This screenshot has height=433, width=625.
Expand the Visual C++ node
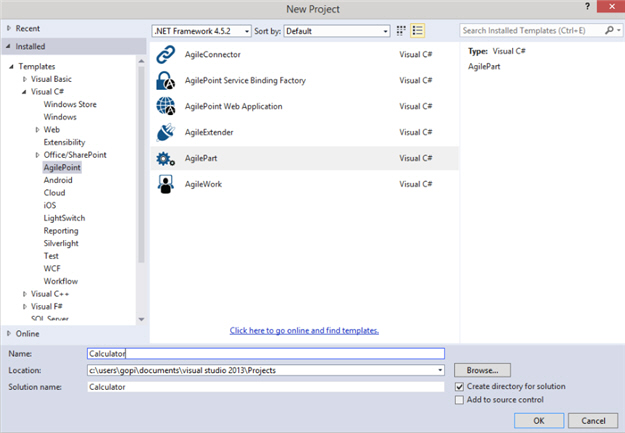(x=25, y=294)
